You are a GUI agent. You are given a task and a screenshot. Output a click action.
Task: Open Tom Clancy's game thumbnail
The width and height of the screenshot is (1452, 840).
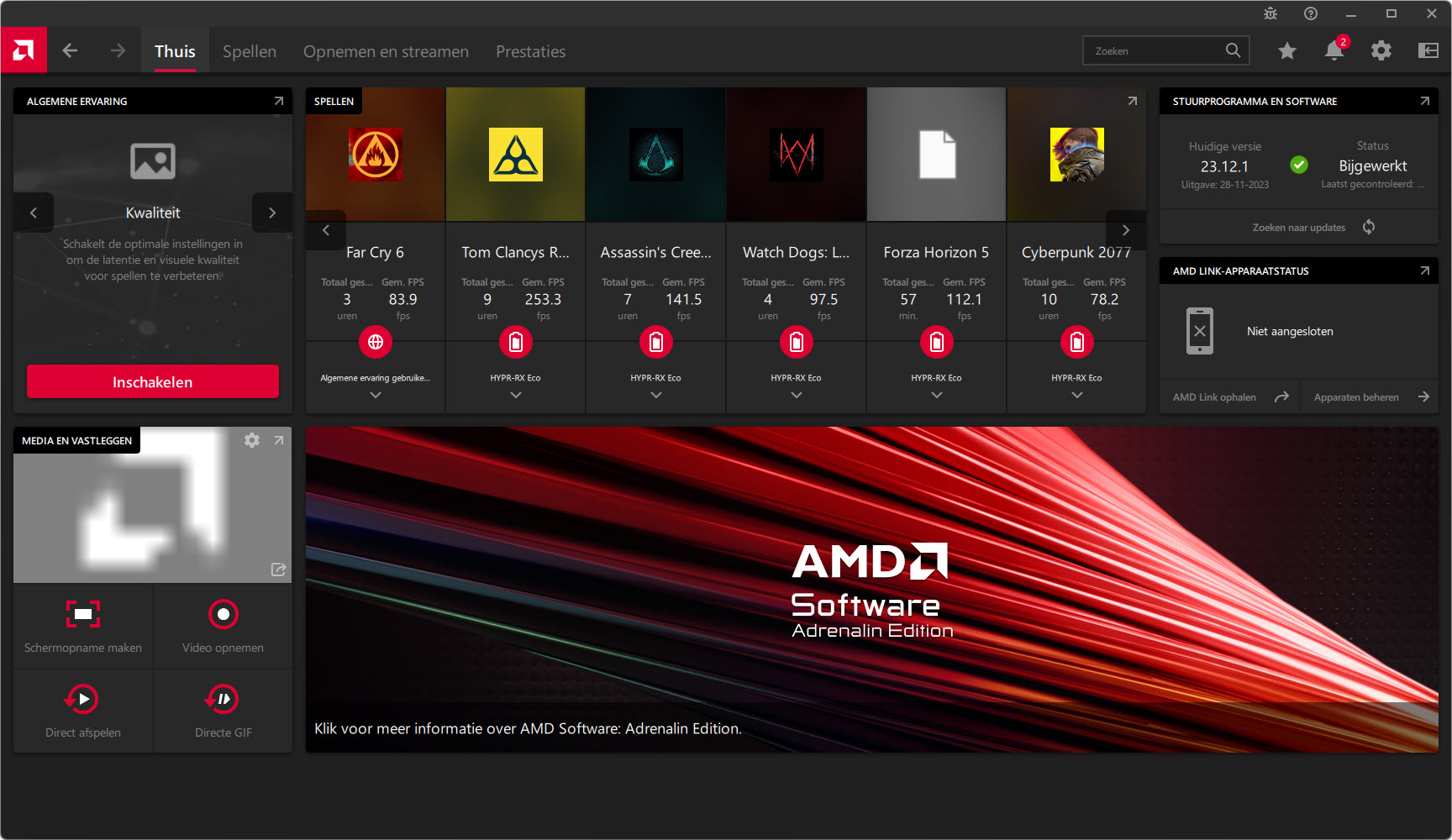tap(516, 155)
